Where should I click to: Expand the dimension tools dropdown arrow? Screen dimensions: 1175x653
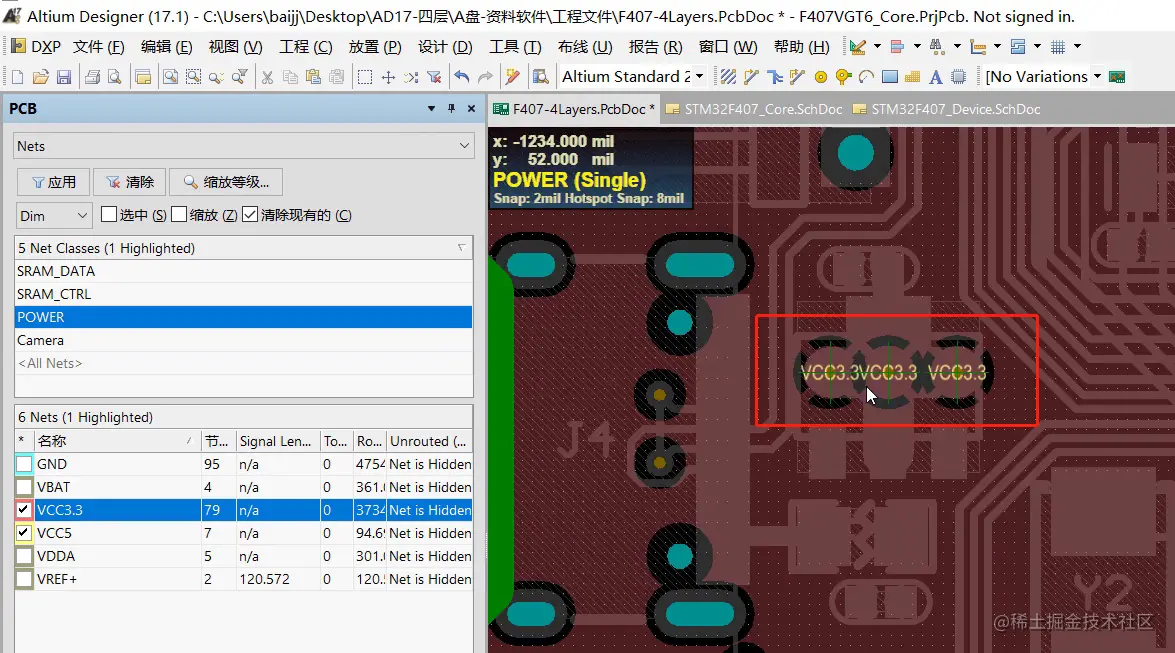click(x=997, y=46)
